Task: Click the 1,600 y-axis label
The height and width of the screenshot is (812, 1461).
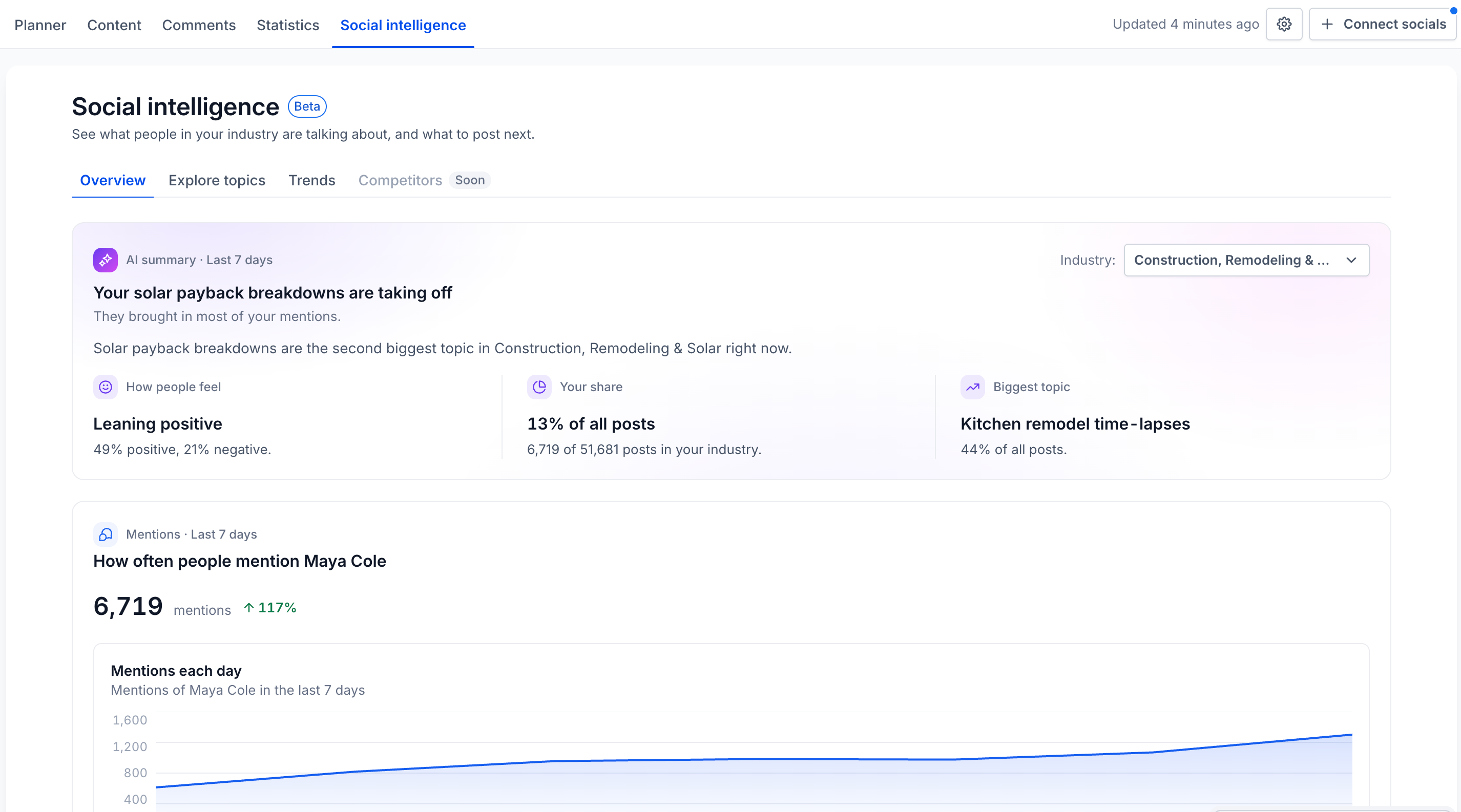Action: pos(129,720)
